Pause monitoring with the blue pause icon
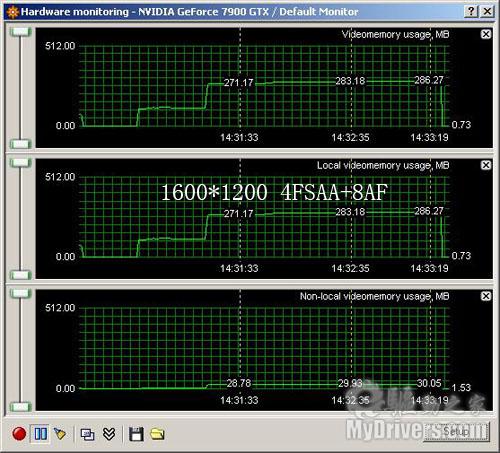Viewport: 500px width, 453px height. 41,434
